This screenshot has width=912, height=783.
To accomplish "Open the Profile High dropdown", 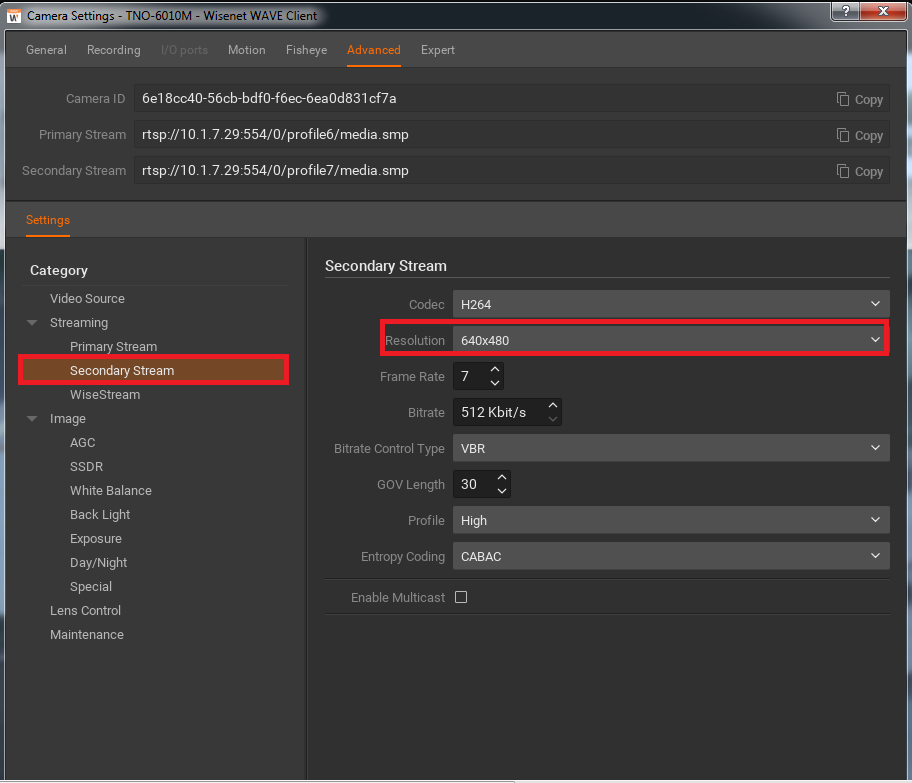I will [671, 521].
